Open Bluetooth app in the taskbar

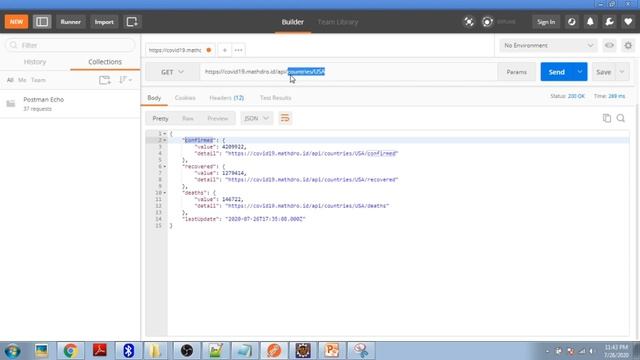[x=129, y=351]
